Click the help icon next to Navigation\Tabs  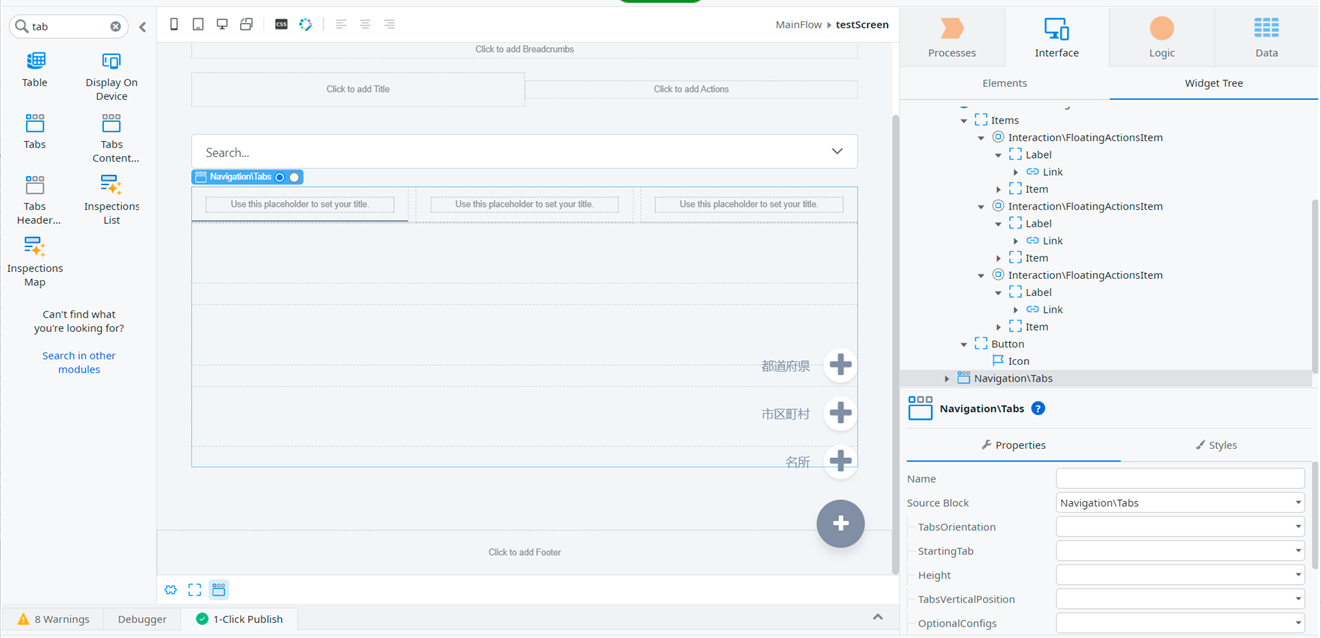(1038, 408)
